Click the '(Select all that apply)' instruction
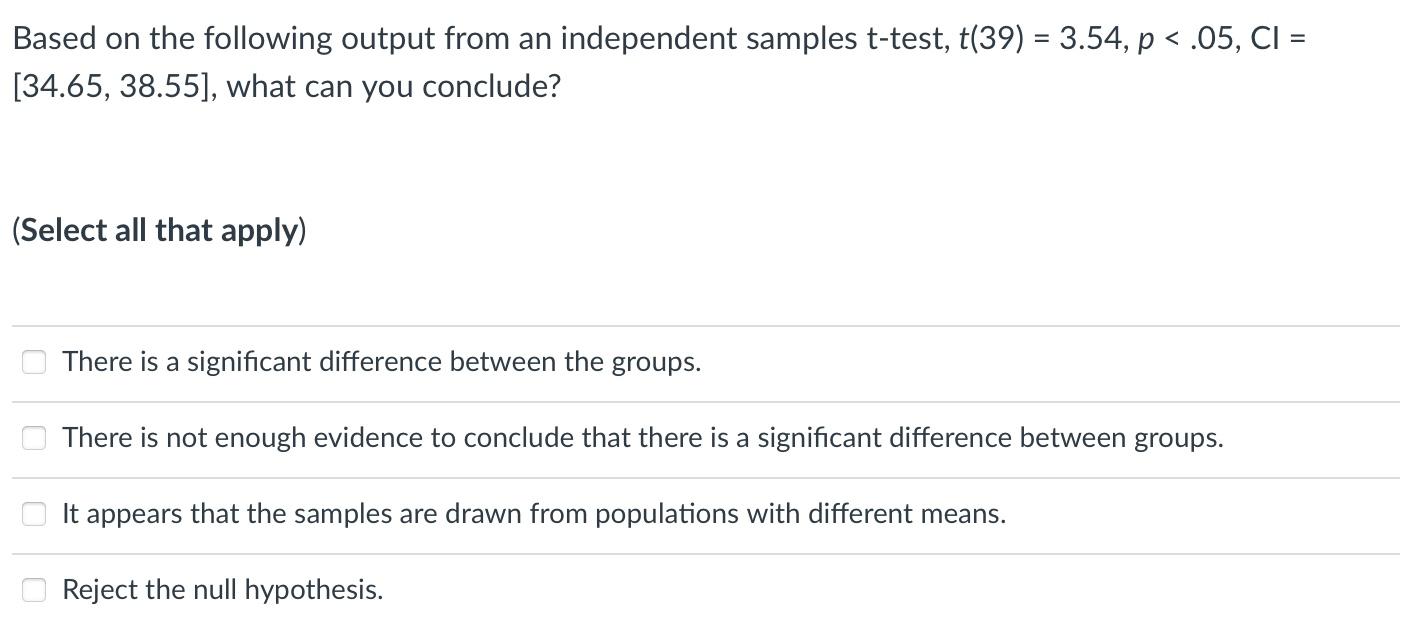The width and height of the screenshot is (1408, 624). (x=160, y=230)
